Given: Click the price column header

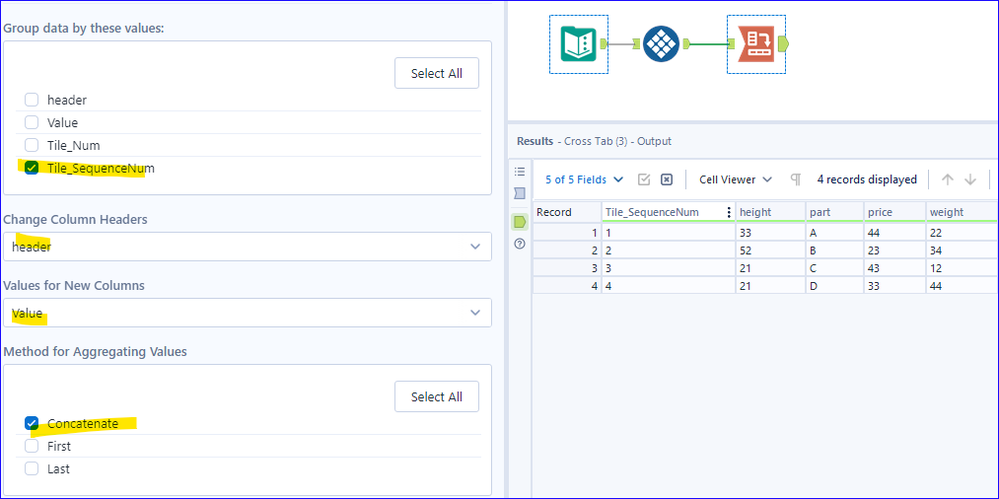Looking at the screenshot, I should 895,212.
